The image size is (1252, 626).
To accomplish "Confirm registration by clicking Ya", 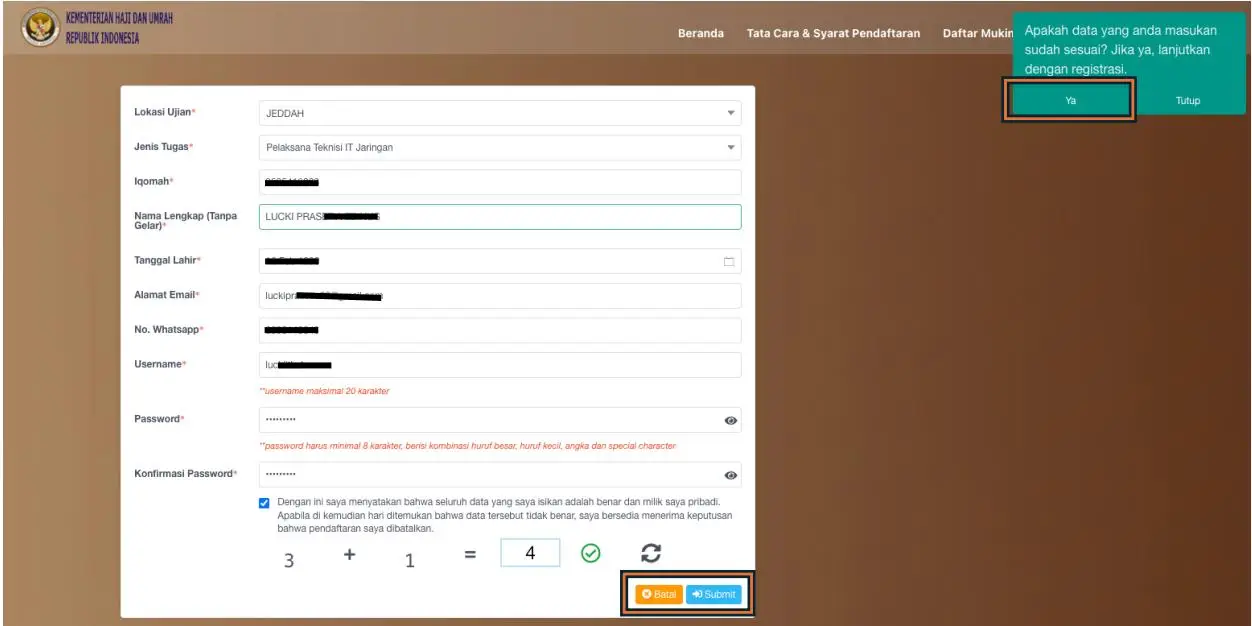I will point(1069,101).
